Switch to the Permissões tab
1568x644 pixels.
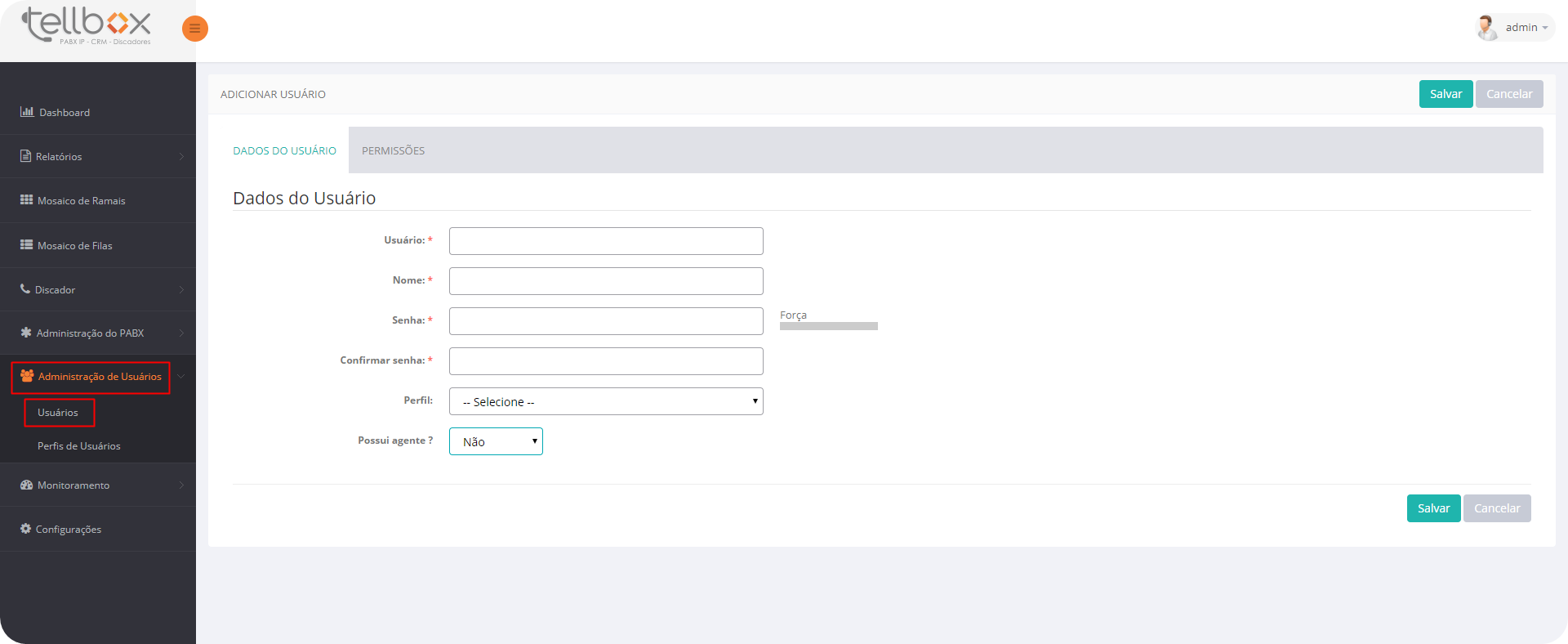point(393,151)
